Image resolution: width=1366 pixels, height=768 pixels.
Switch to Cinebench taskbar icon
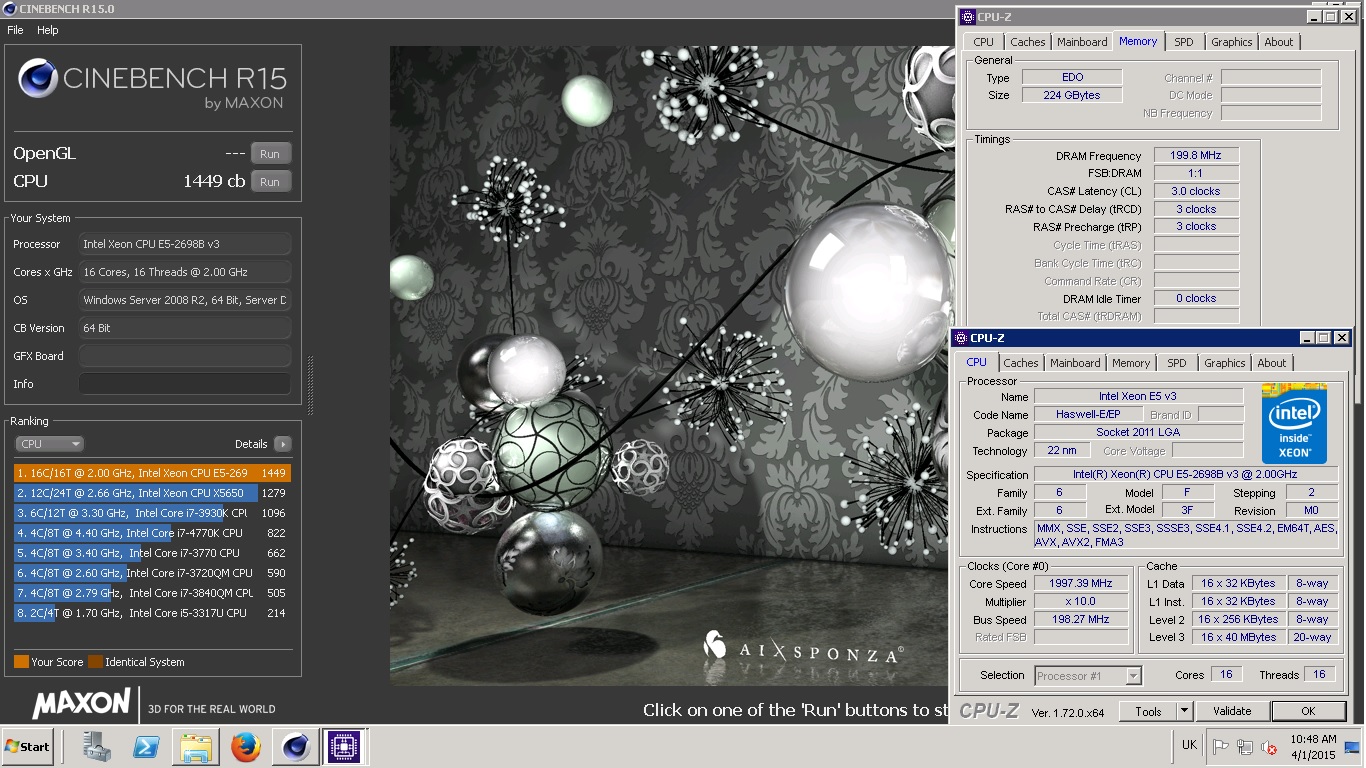(295, 746)
